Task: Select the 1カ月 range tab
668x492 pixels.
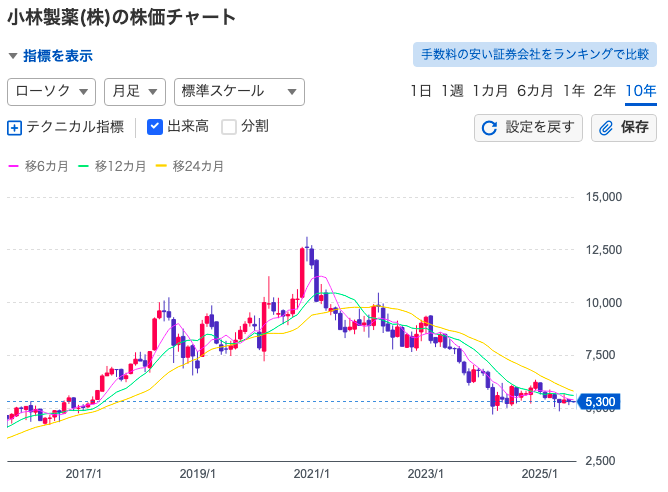Action: 490,91
